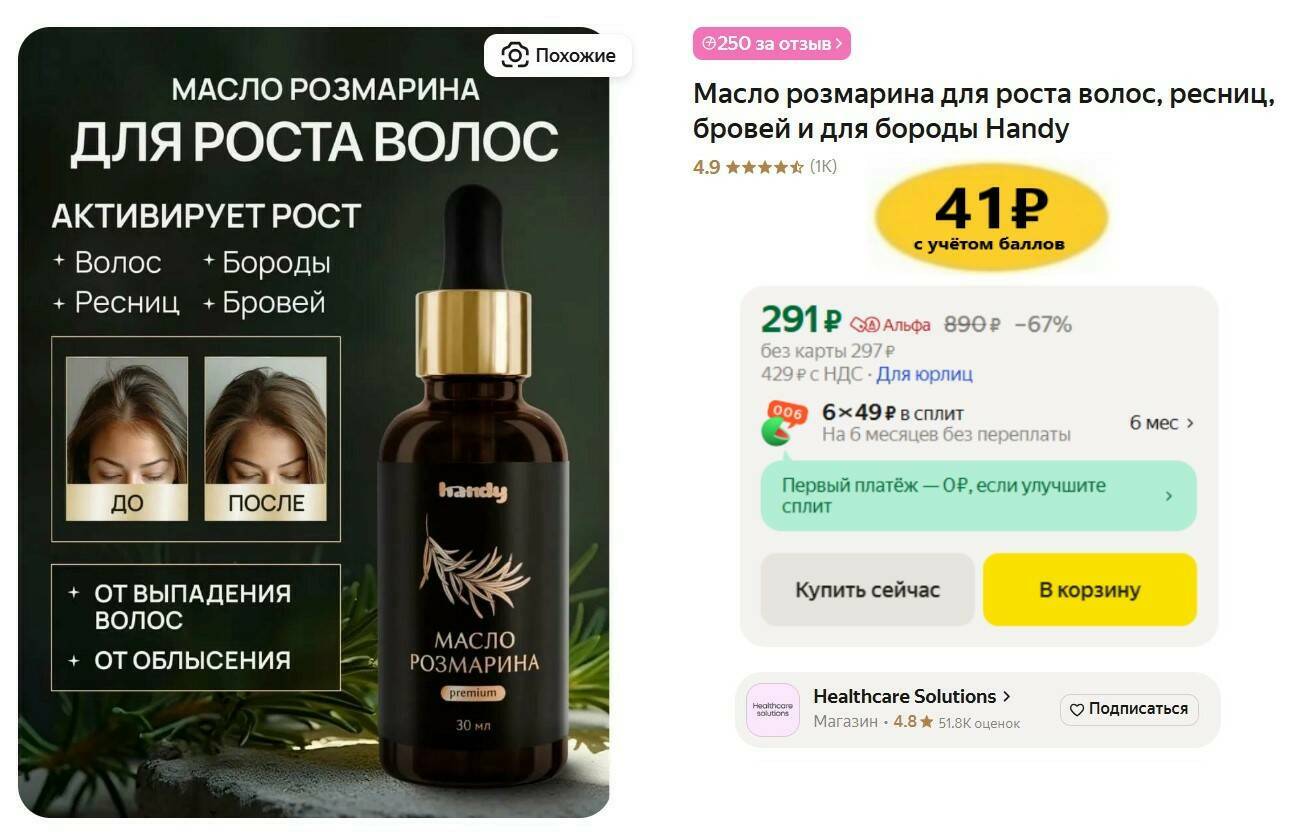
Task: Subscribe to the store with Подписаться
Action: (1129, 709)
